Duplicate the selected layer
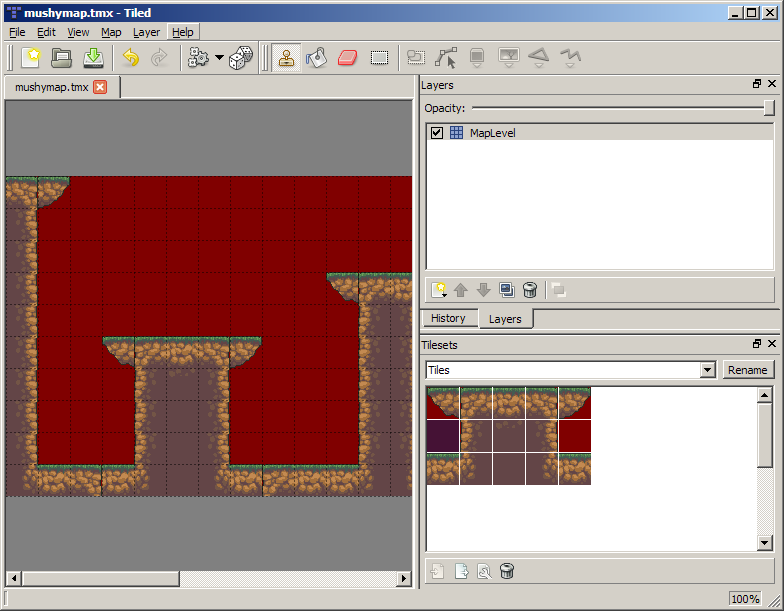The width and height of the screenshot is (784, 611). pos(506,290)
